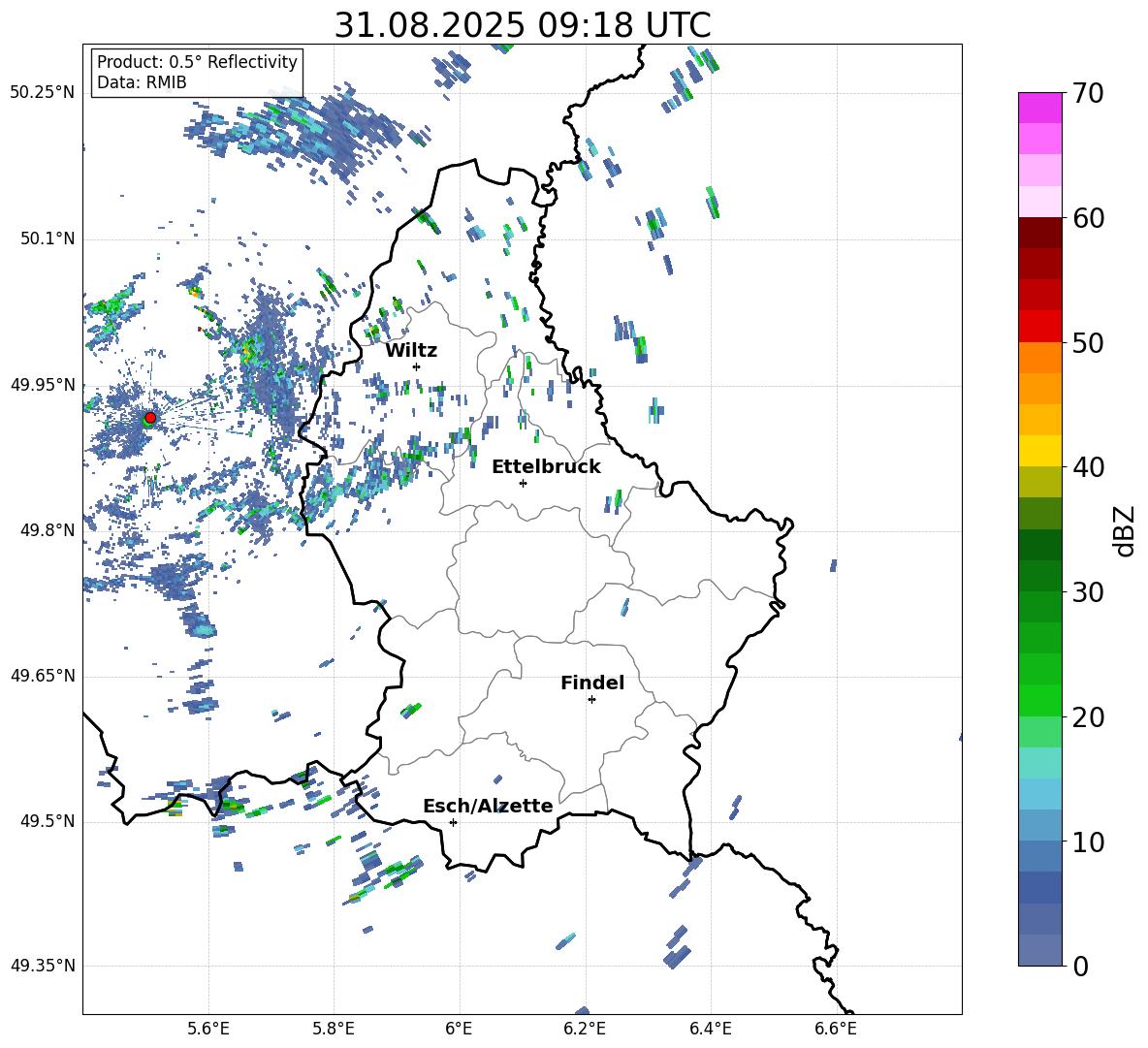Click the 'Data: RMIB' text

tap(142, 82)
